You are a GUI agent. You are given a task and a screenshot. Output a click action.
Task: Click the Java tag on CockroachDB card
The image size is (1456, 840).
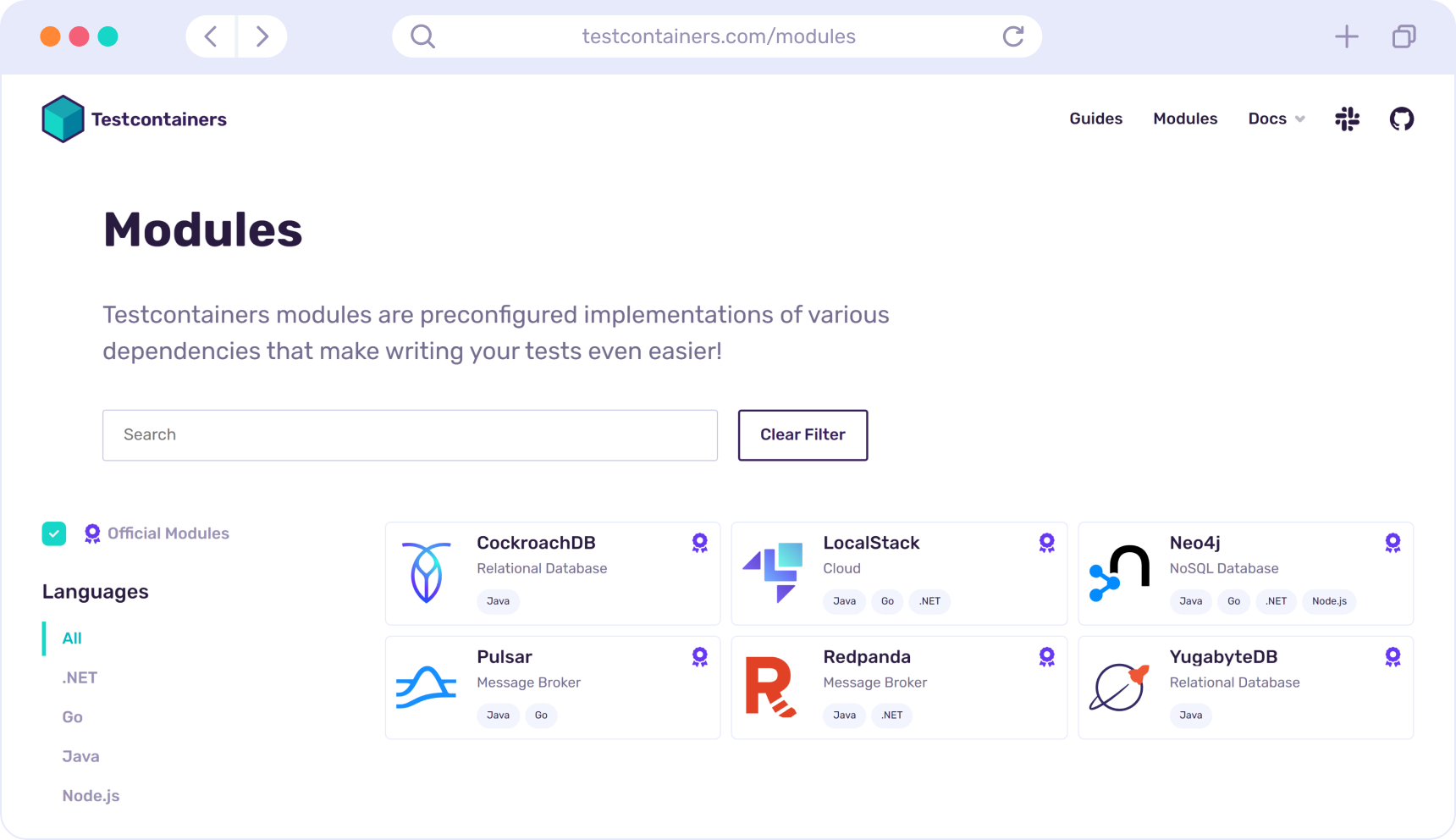[498, 601]
